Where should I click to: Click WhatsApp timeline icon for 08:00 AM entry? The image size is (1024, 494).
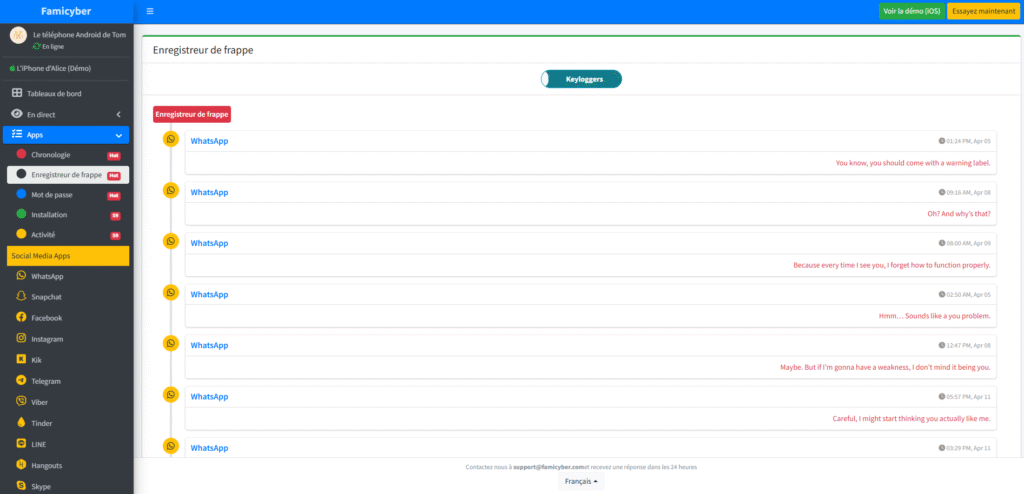[170, 241]
